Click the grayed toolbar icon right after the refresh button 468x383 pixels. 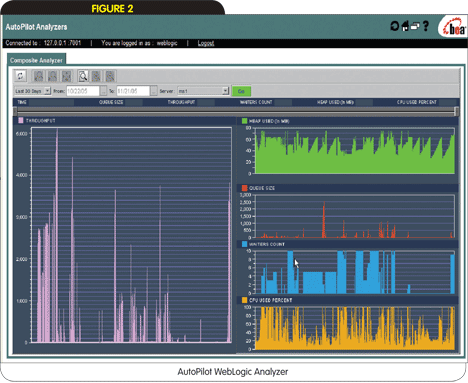(x=39, y=76)
